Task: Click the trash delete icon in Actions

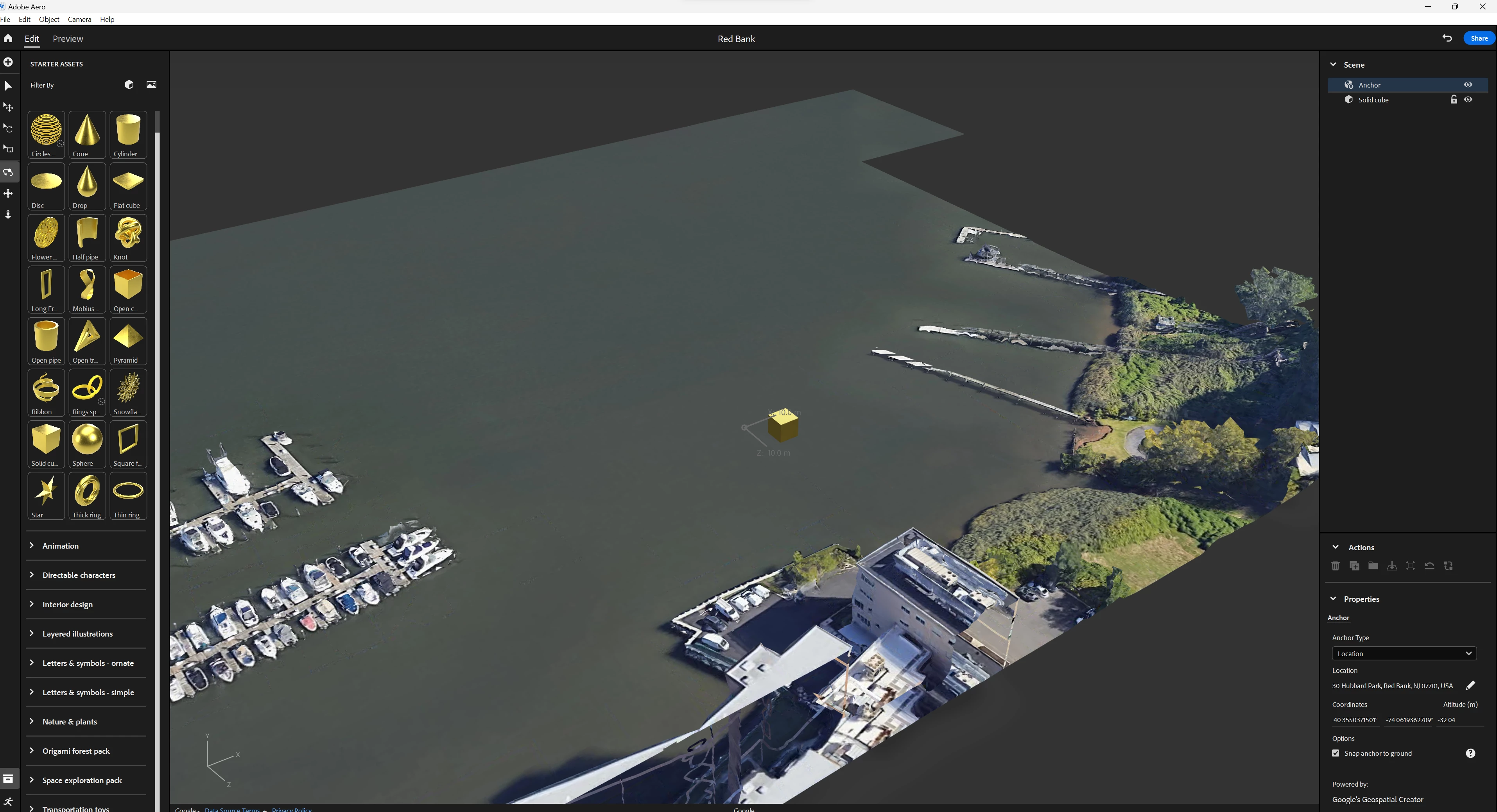Action: [1336, 566]
